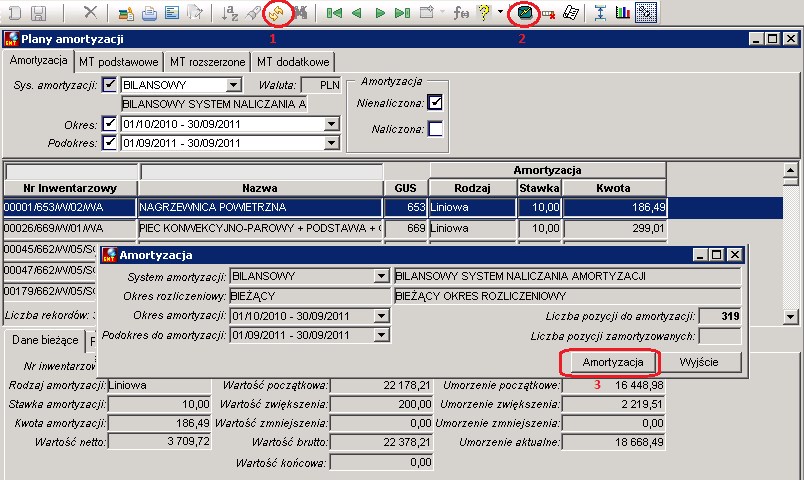Expand Podokres do amortyzacji dropdown
Viewport: 804px width, 480px height.
tap(381, 335)
